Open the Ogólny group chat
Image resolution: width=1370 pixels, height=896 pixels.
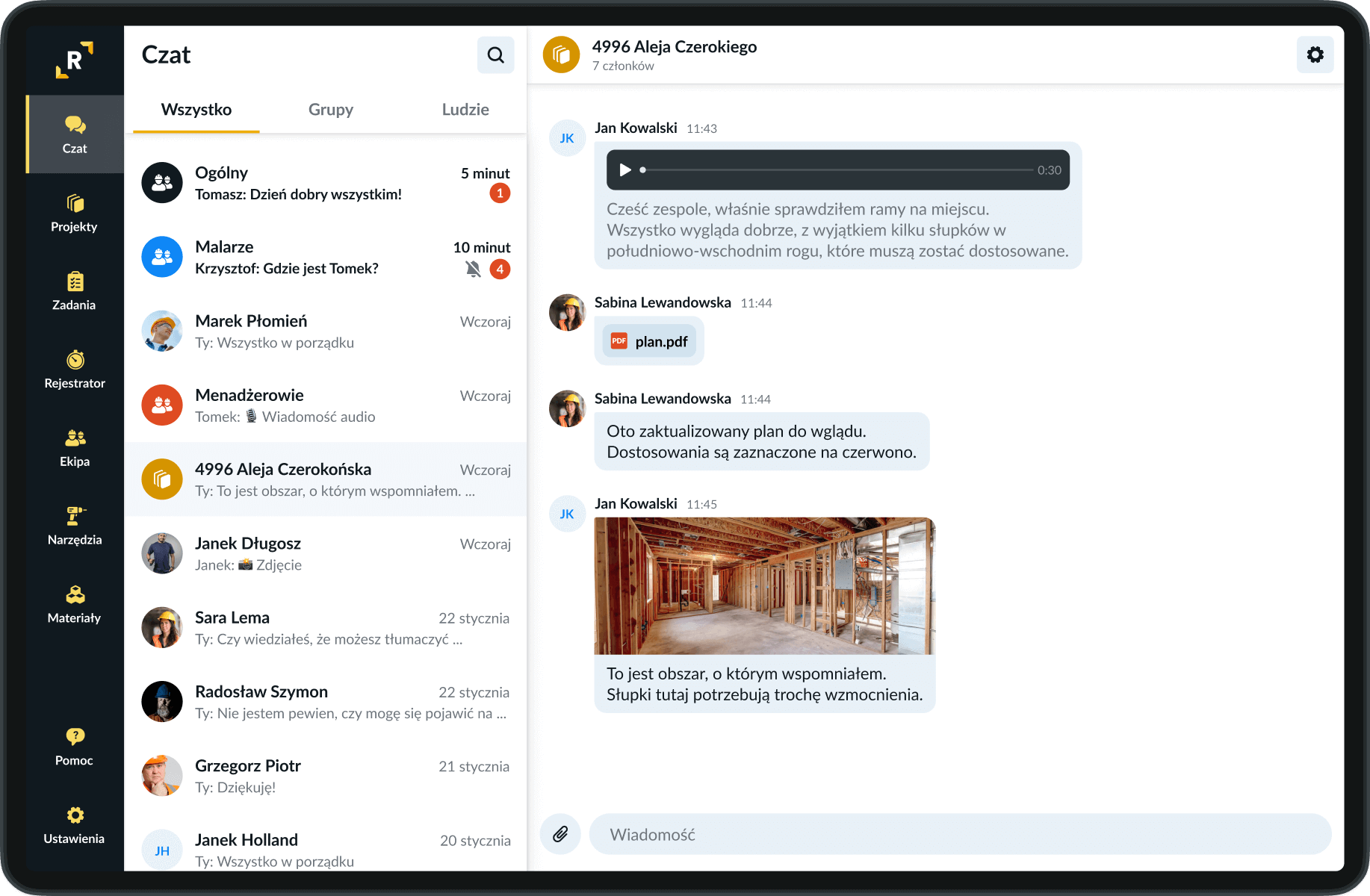[326, 183]
